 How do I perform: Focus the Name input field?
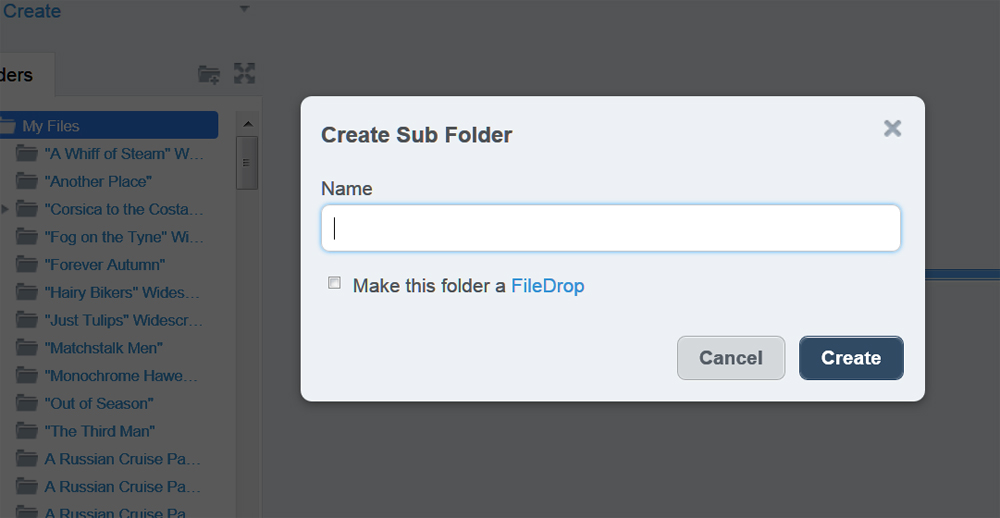pos(610,228)
